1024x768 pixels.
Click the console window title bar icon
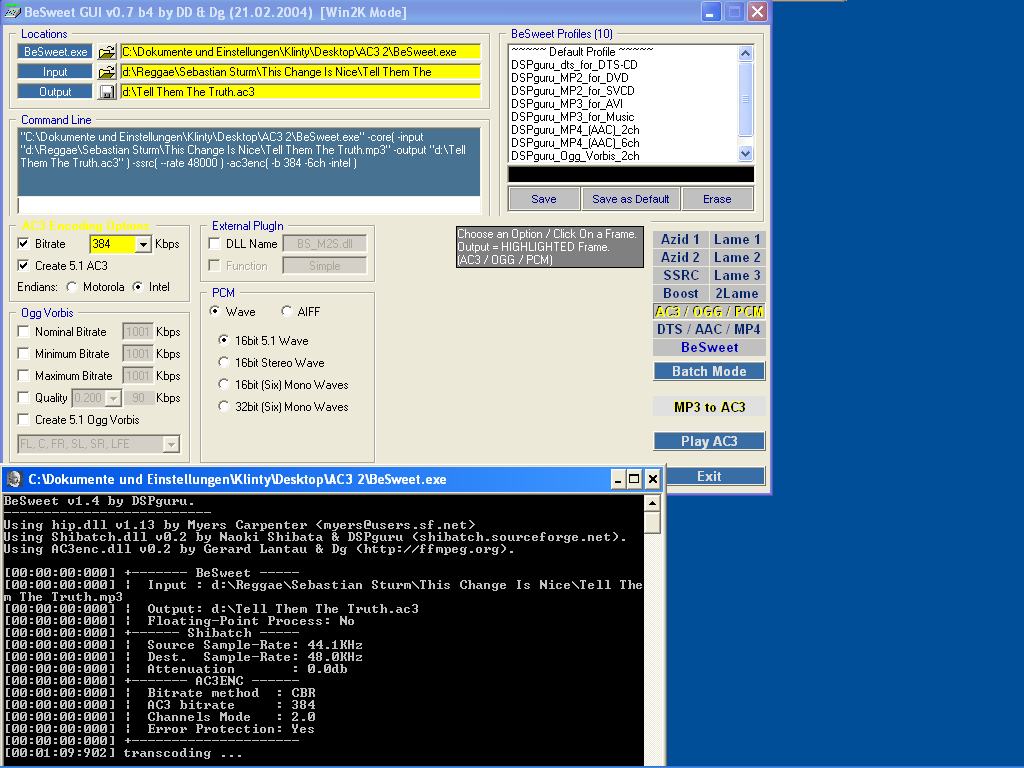[14, 479]
